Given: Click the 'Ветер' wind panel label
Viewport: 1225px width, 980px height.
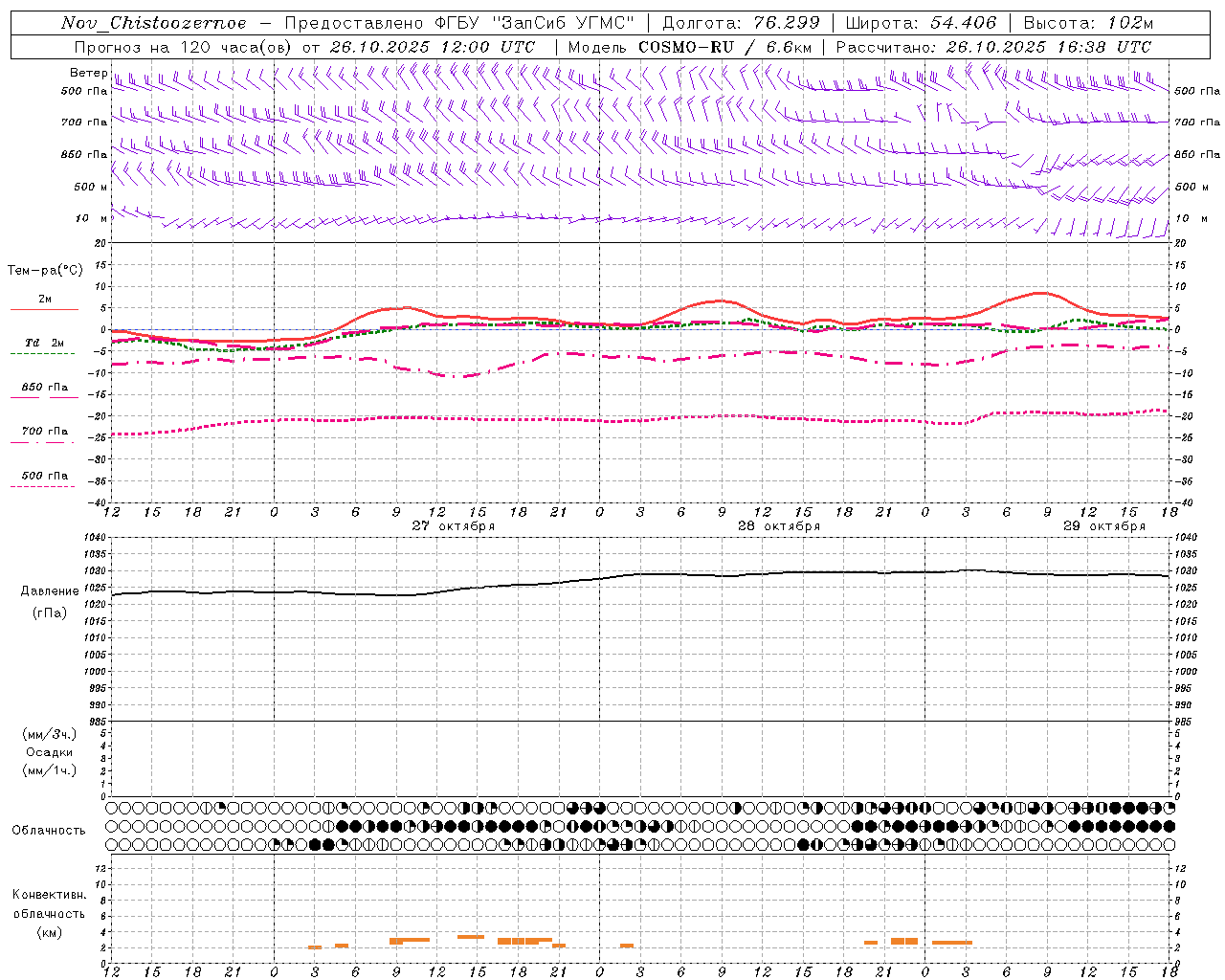Looking at the screenshot, I should pos(88,73).
